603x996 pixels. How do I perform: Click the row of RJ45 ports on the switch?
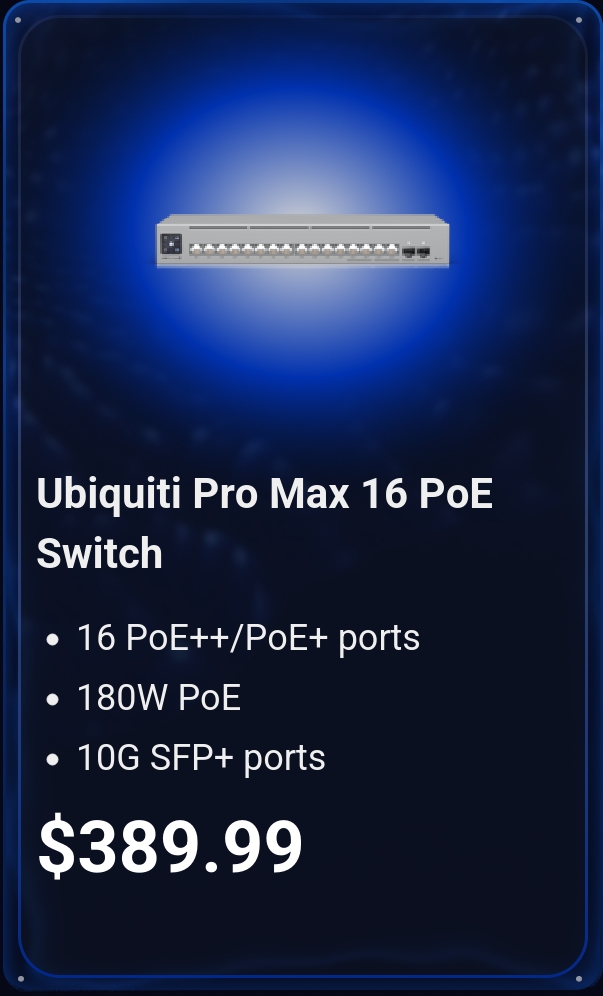[x=294, y=249]
